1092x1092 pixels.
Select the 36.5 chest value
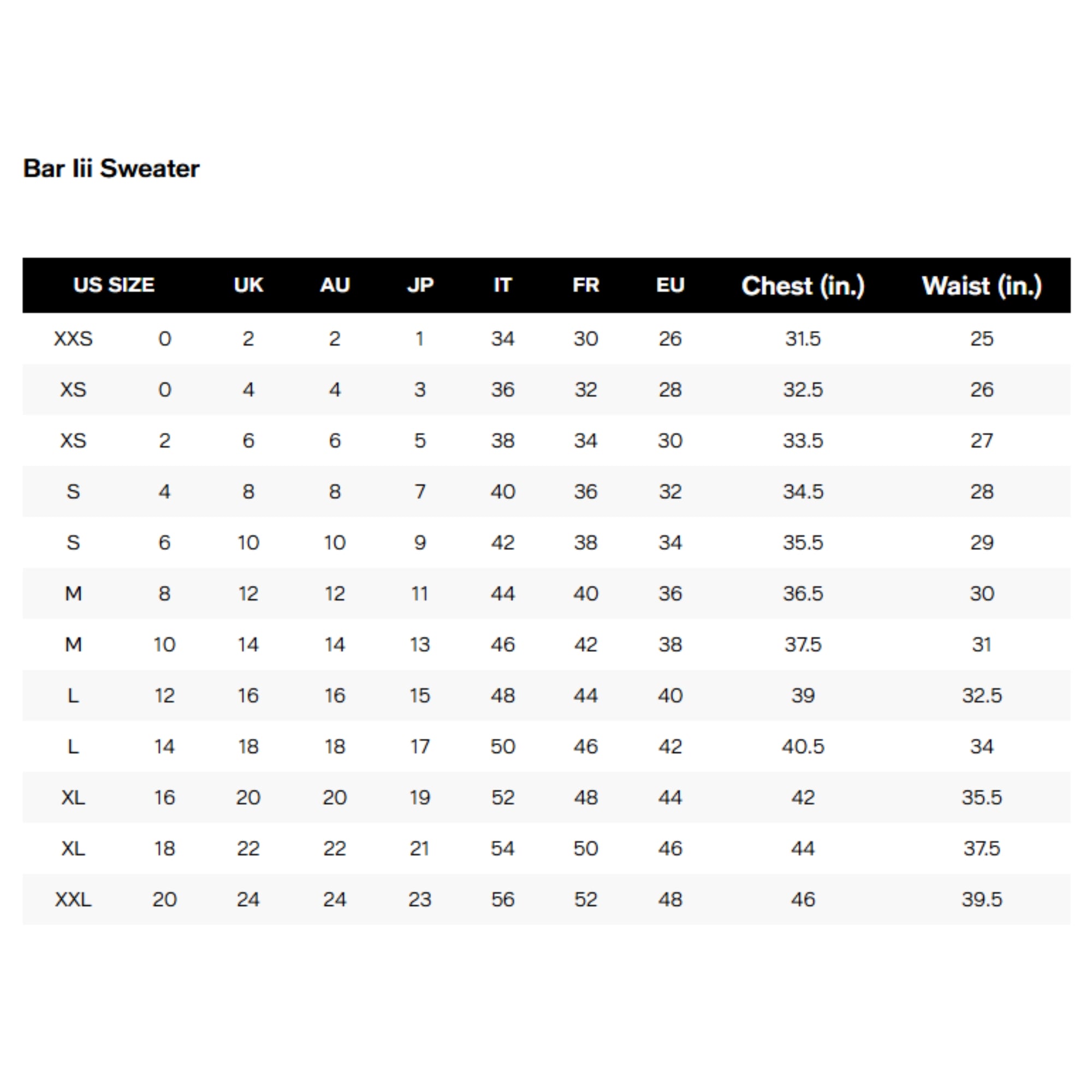click(803, 594)
